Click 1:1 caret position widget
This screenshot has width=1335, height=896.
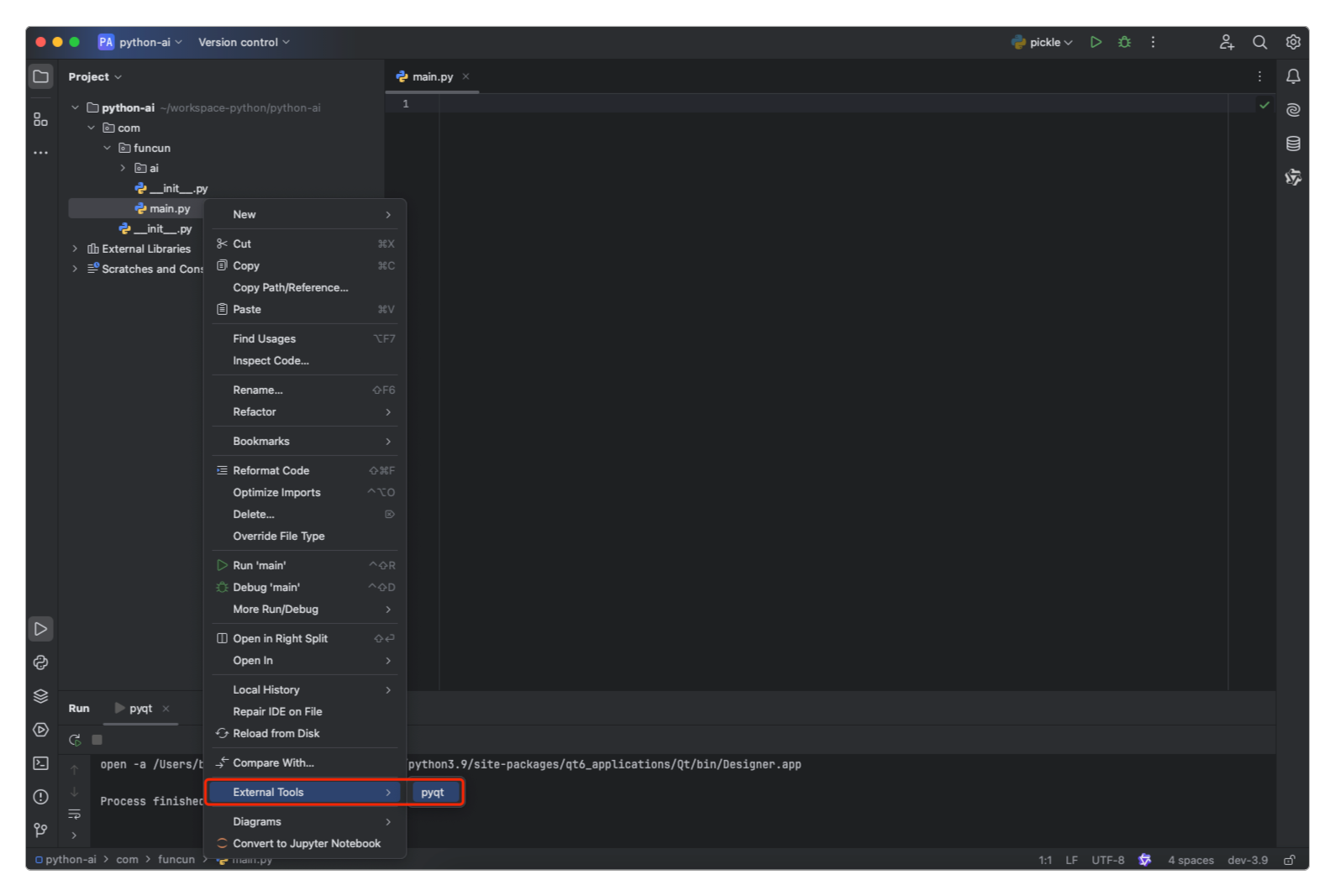tap(1045, 860)
